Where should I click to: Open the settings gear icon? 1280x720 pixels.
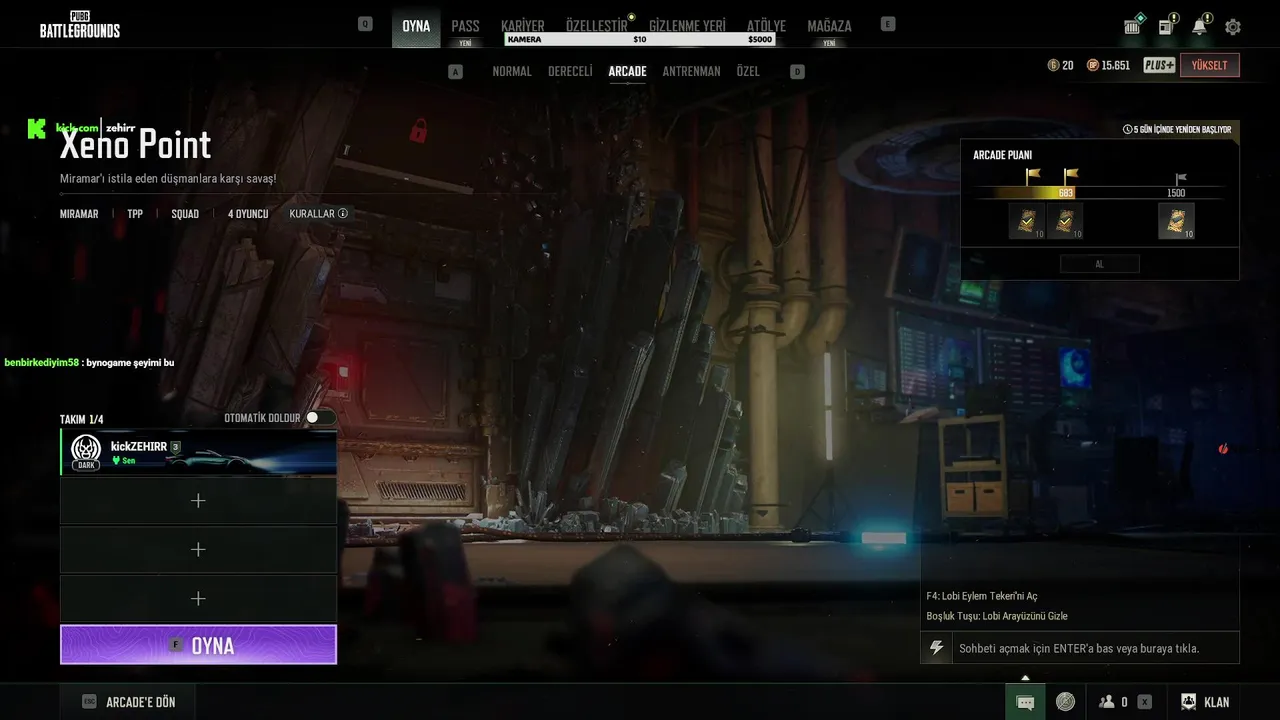tap(1233, 27)
